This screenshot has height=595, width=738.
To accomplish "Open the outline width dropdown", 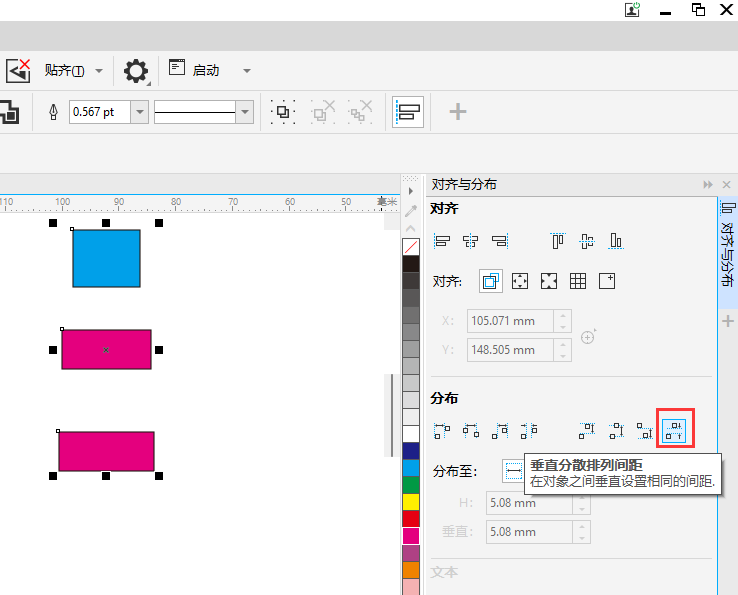I will pyautogui.click(x=140, y=112).
